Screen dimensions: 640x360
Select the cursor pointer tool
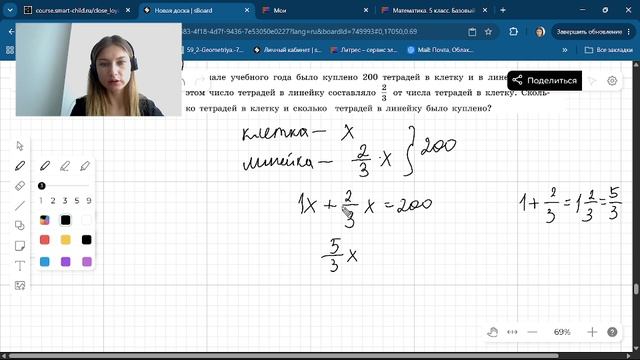(x=20, y=146)
